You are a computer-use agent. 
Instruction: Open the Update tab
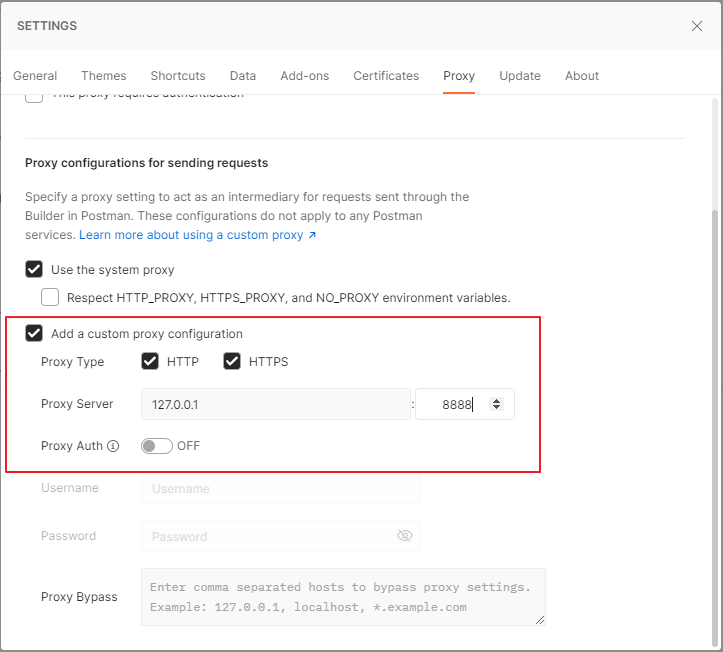(x=520, y=76)
